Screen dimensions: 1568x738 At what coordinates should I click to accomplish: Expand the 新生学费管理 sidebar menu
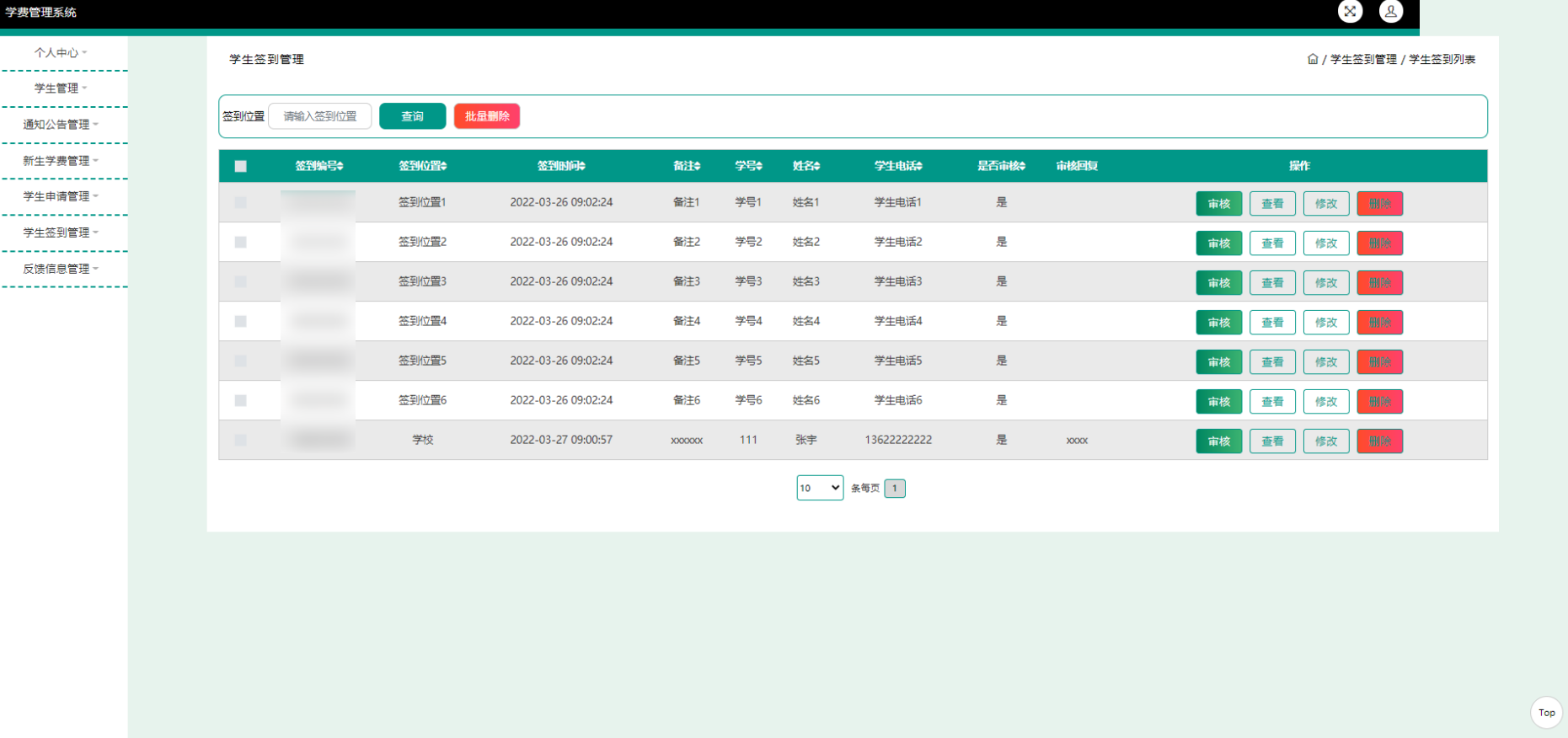(x=61, y=161)
